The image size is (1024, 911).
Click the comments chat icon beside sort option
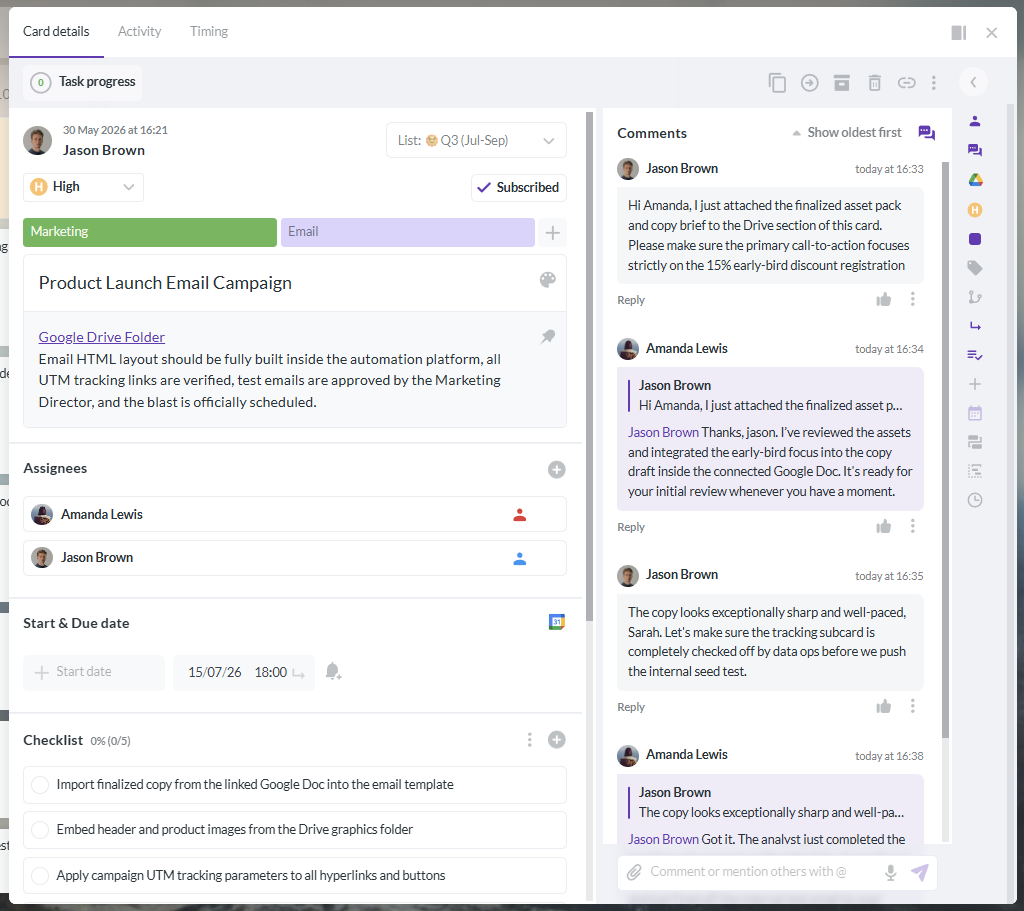point(927,133)
